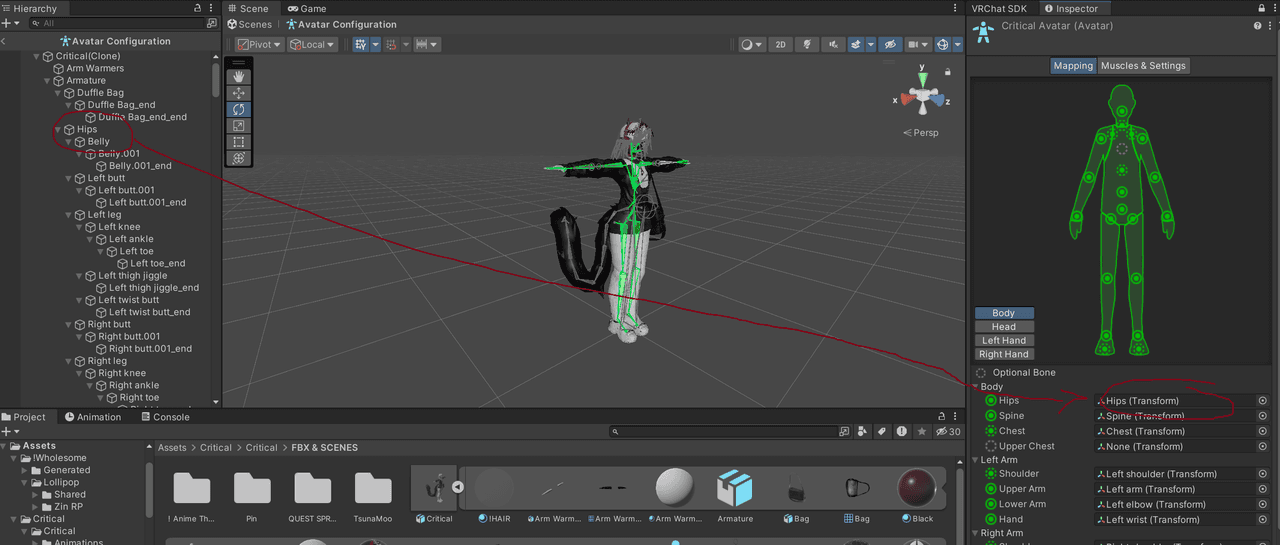Open Muscles & Settings
Screen dimensions: 1280x545
(1143, 66)
